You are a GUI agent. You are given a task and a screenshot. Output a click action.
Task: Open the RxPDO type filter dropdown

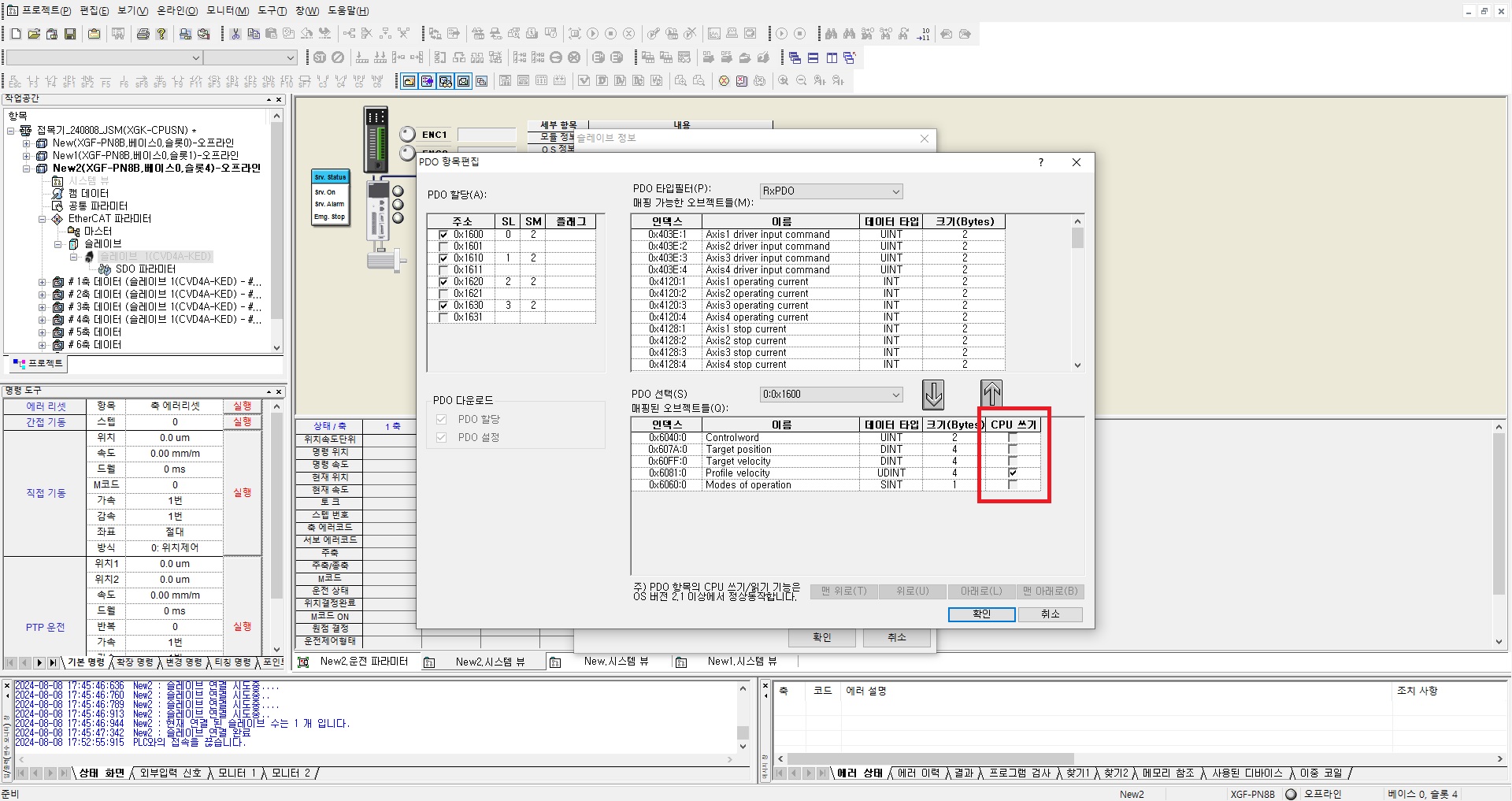[x=895, y=191]
